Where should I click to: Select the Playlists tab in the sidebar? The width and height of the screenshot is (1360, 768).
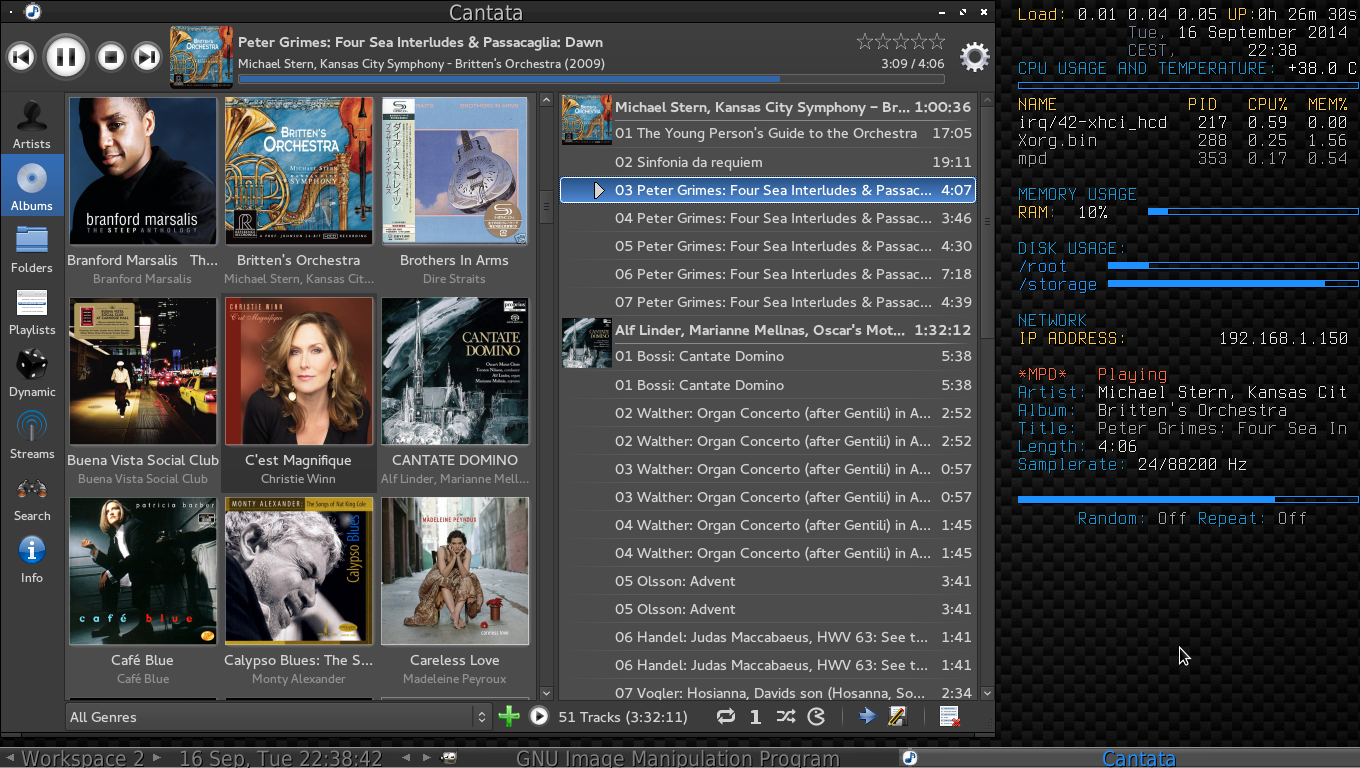click(x=32, y=310)
